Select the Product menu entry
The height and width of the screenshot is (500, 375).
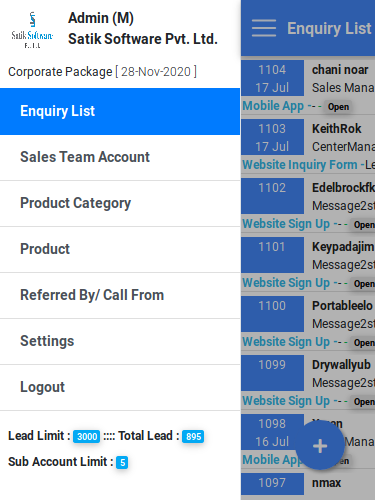point(120,249)
